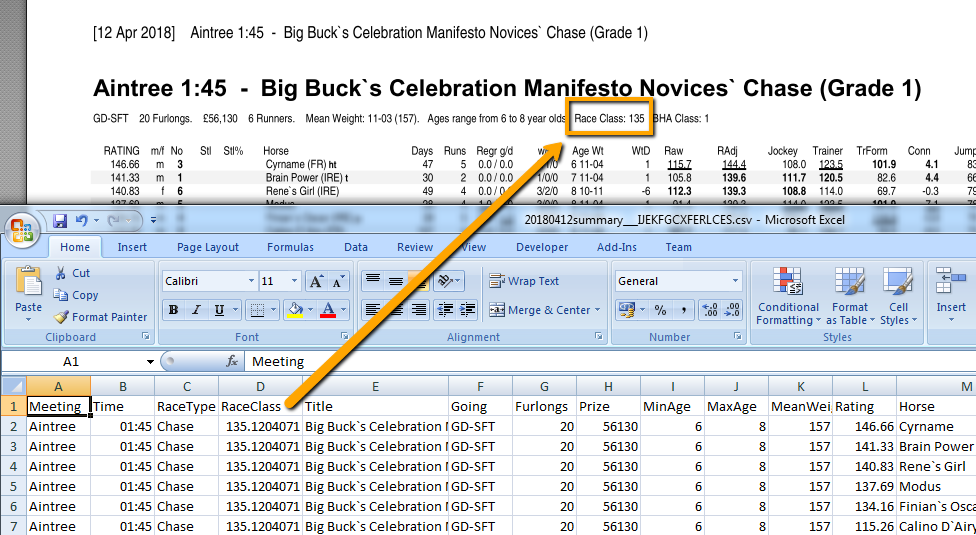Open the Name Box dropdown arrow
Image resolution: width=976 pixels, height=535 pixels.
(x=150, y=362)
